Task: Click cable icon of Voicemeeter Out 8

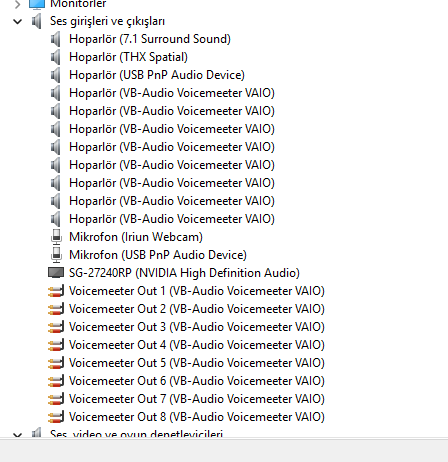Action: (56, 417)
